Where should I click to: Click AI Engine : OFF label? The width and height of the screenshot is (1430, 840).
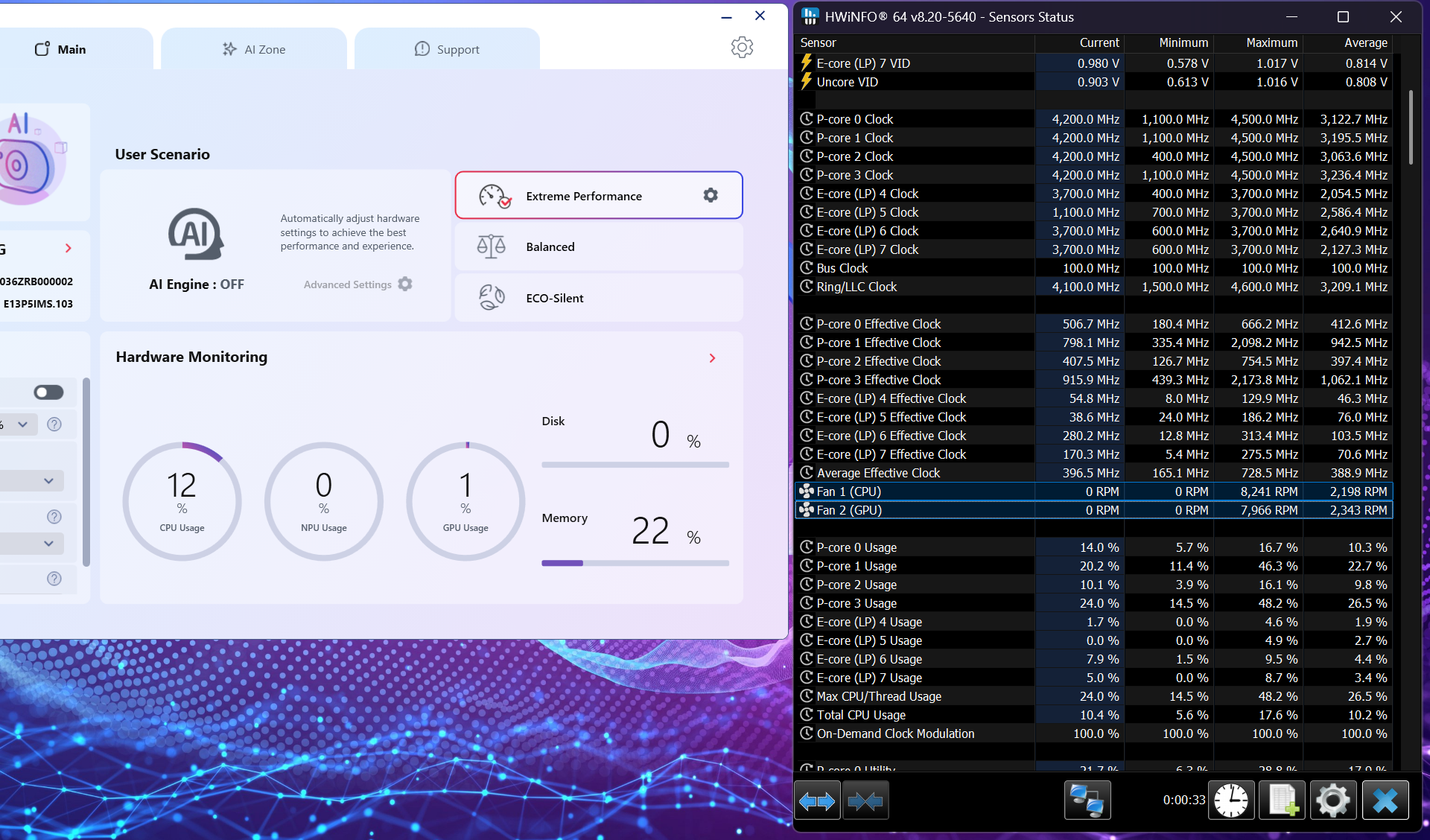[197, 284]
